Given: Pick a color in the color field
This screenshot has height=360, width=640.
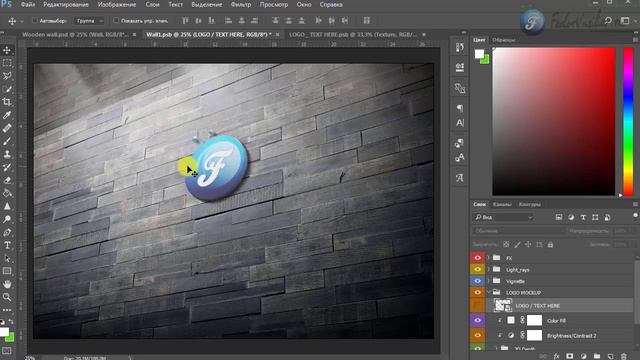Looking at the screenshot, I should point(553,122).
